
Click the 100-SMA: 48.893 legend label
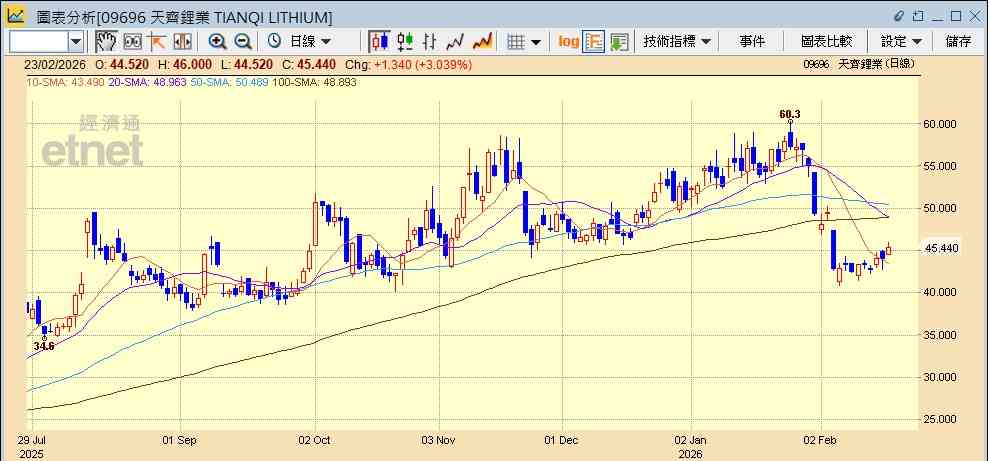tap(314, 82)
